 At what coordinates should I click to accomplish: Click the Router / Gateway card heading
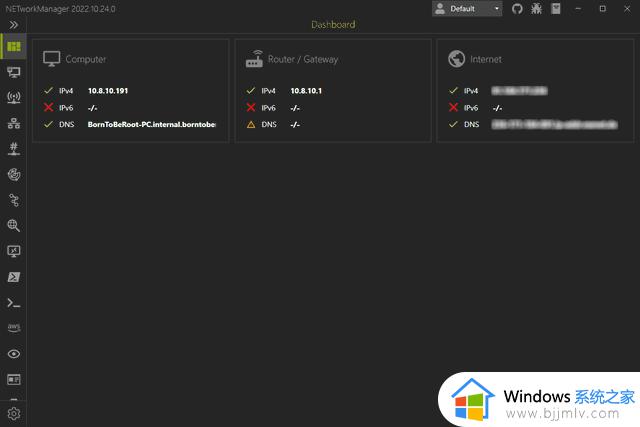coord(303,59)
